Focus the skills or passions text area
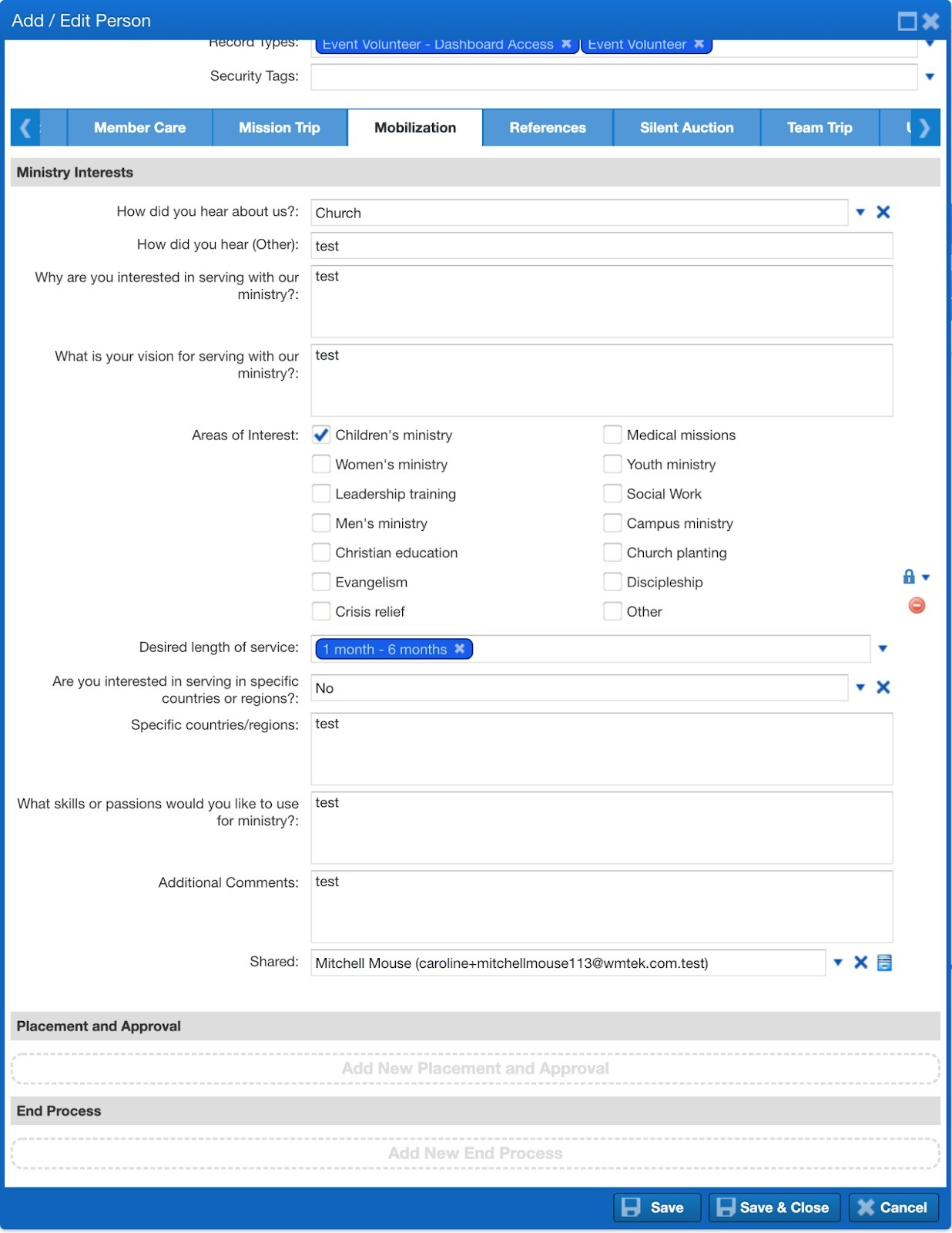 (x=602, y=828)
